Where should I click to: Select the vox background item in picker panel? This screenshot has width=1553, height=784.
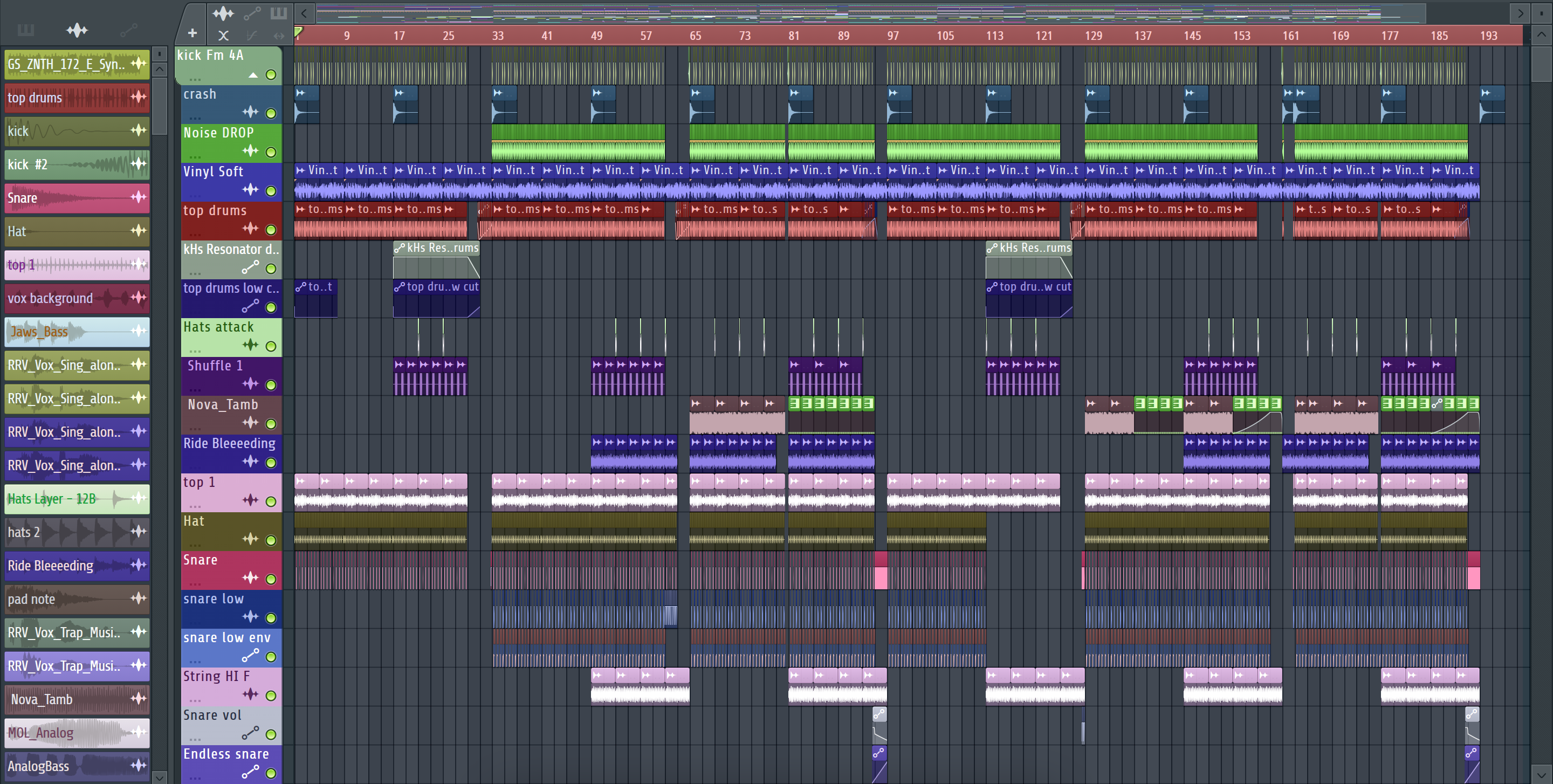tap(77, 298)
